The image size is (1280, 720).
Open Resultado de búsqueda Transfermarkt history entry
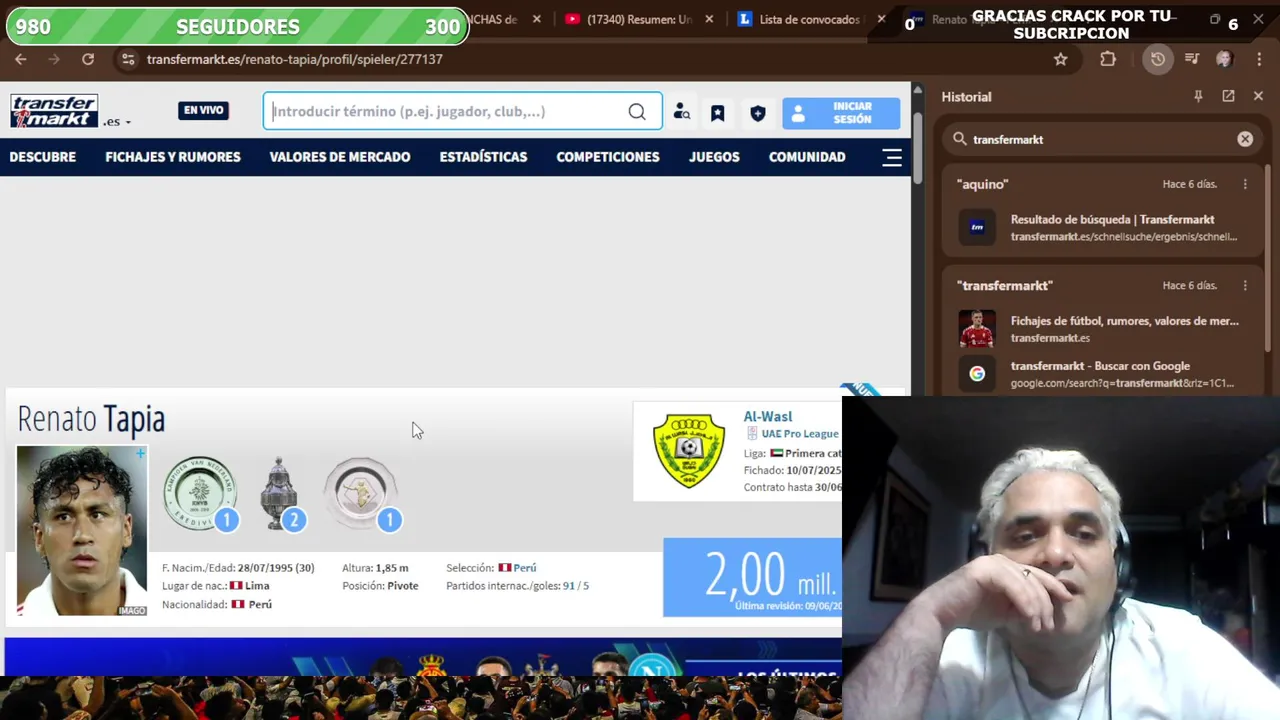click(x=1101, y=228)
